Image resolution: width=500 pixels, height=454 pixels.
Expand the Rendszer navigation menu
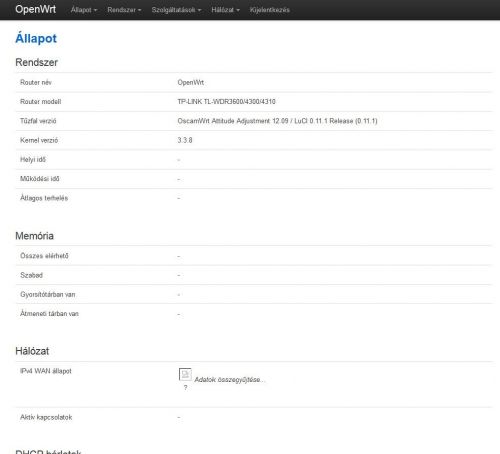[x=124, y=10]
